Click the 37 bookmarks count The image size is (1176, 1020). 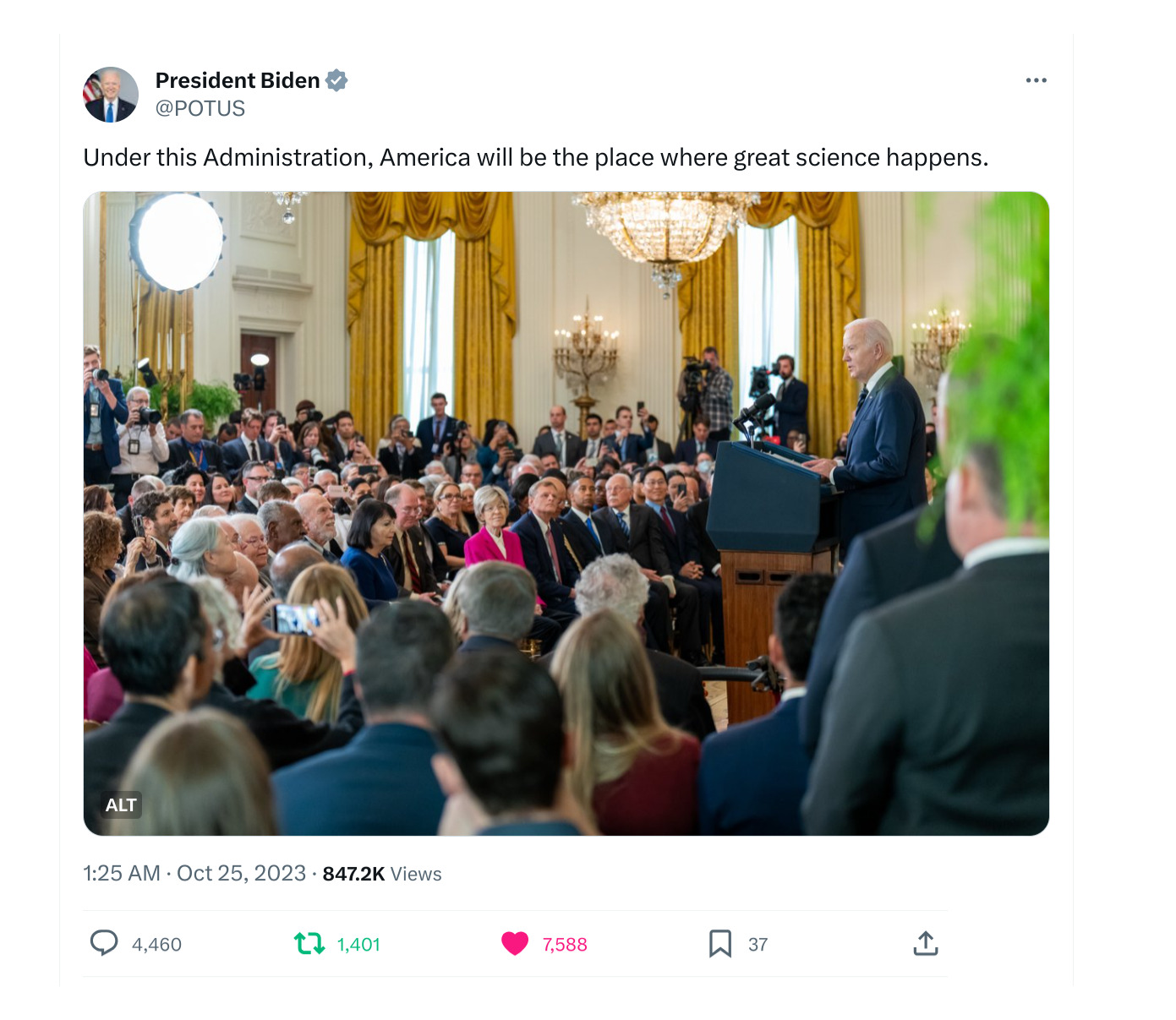[758, 945]
